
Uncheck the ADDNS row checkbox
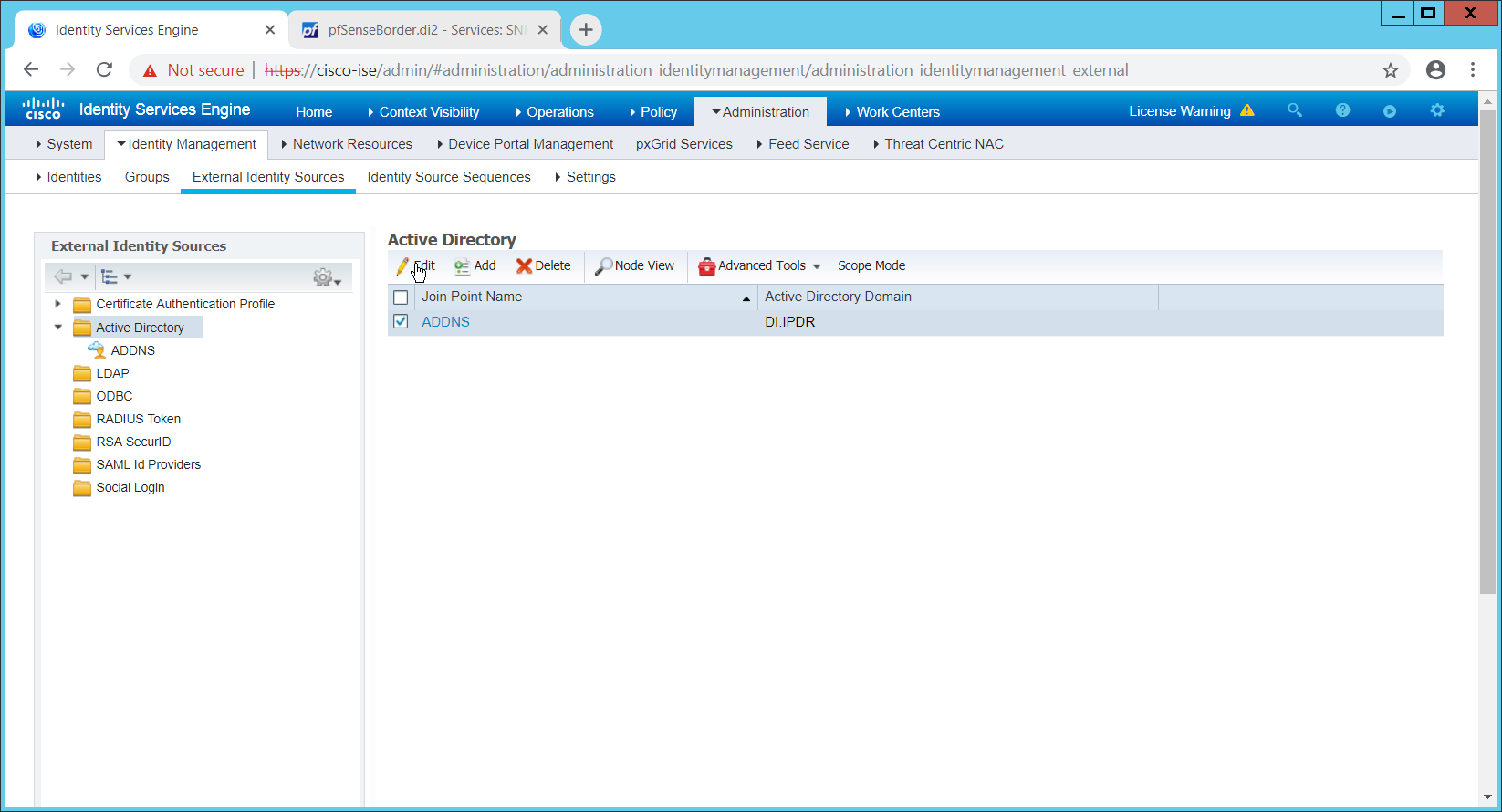point(401,322)
